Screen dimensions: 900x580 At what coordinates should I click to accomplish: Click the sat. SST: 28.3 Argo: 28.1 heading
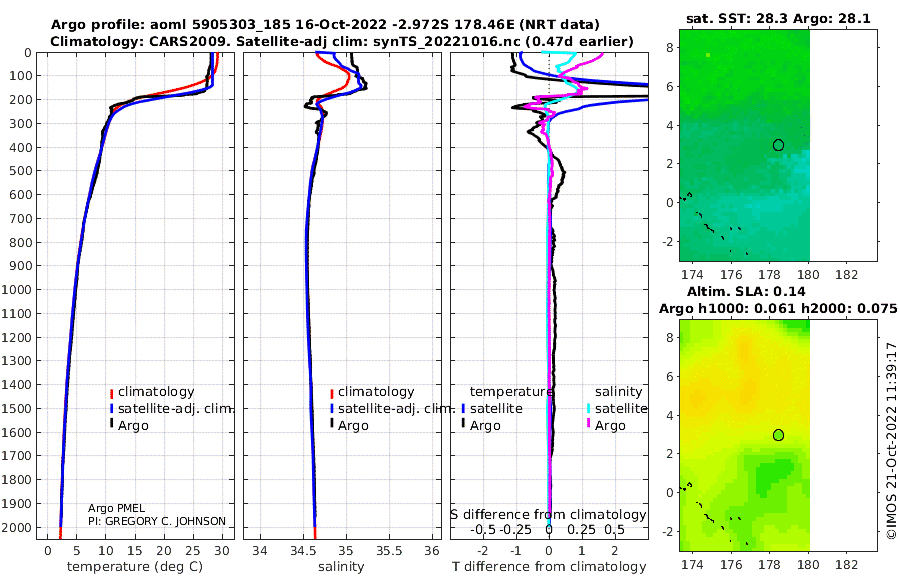point(778,19)
